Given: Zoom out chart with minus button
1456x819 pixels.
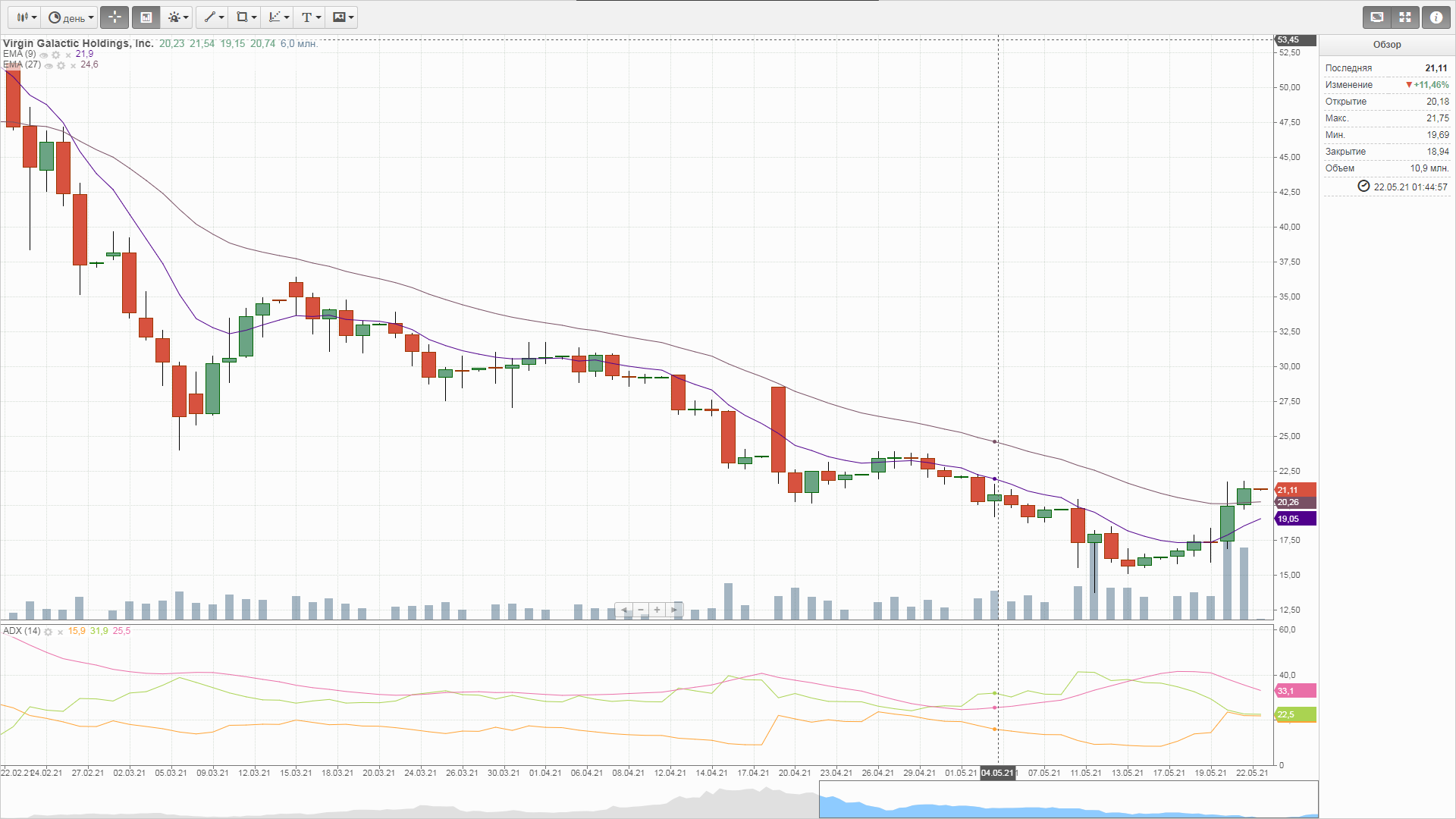Looking at the screenshot, I should click(641, 610).
